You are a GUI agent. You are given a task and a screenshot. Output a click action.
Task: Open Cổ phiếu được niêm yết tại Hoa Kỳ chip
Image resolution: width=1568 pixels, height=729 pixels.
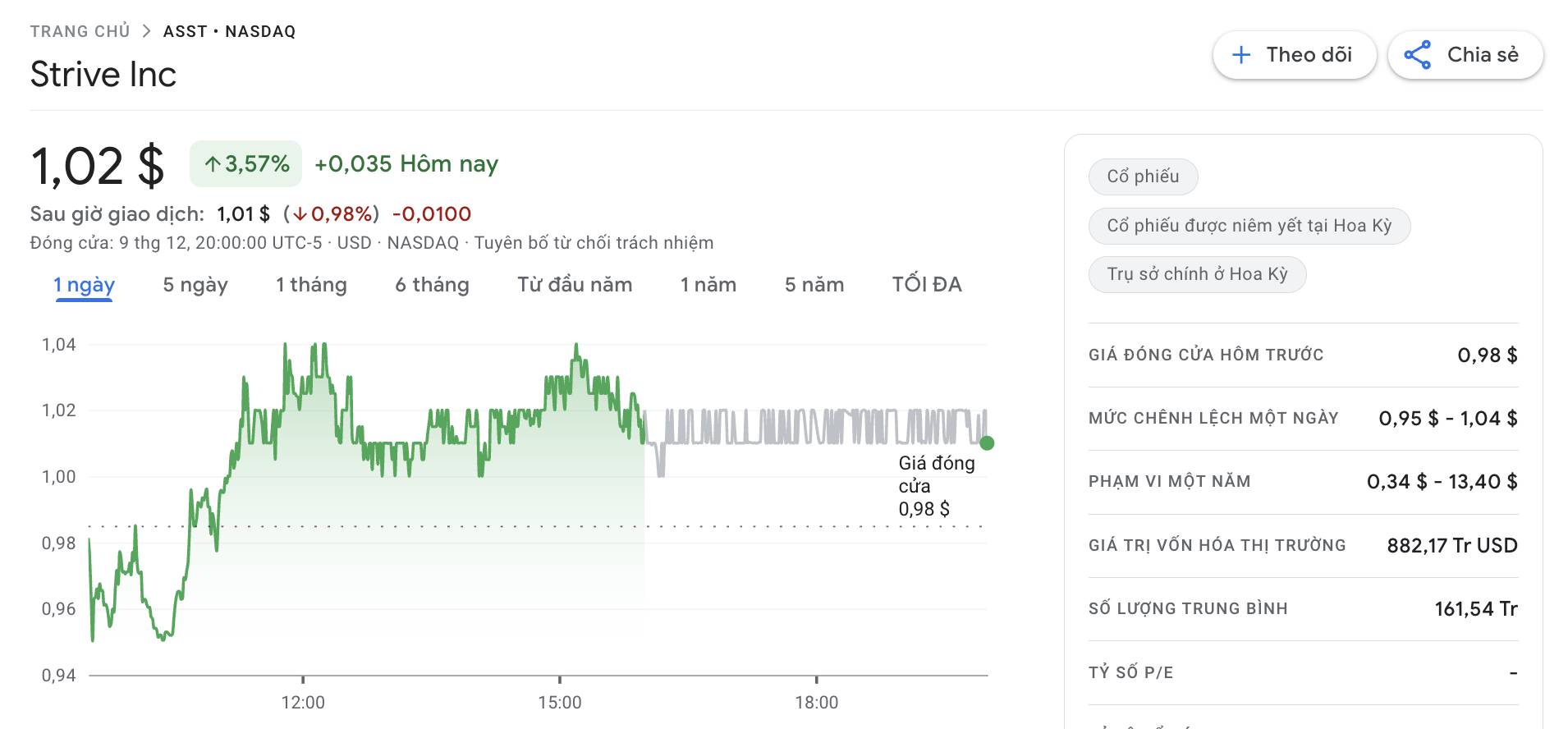coord(1249,226)
